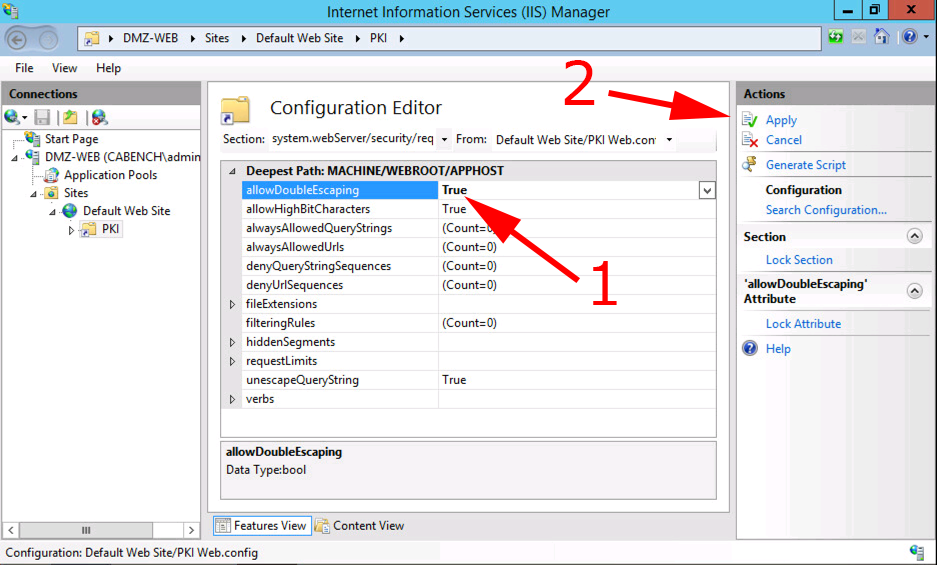
Task: Click the Save floppy disk icon in Connections
Action: 42,117
